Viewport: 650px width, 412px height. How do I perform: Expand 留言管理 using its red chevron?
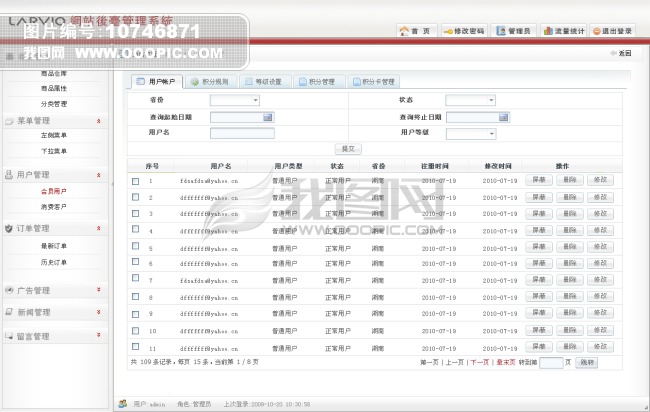tap(99, 334)
